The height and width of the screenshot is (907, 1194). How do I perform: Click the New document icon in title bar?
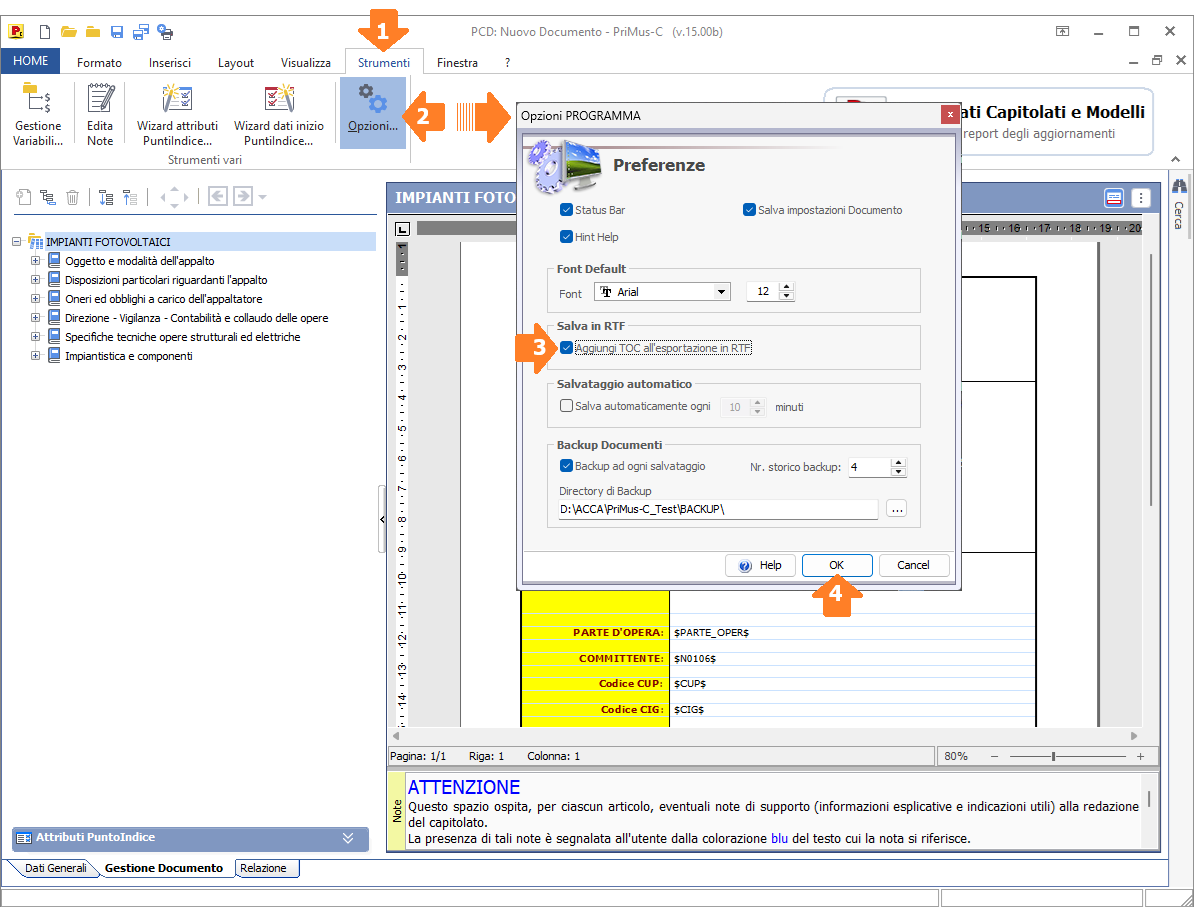45,32
